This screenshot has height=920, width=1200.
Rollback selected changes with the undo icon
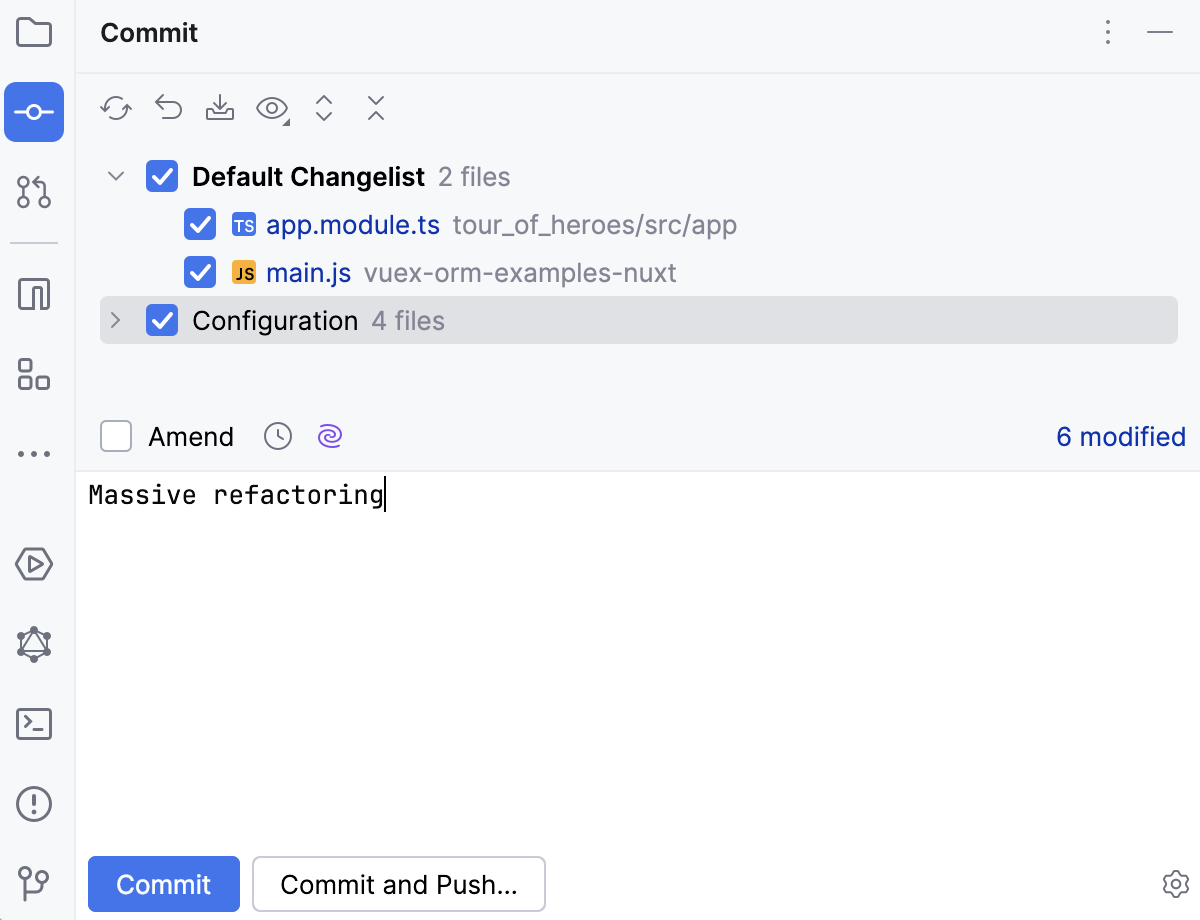(x=167, y=108)
